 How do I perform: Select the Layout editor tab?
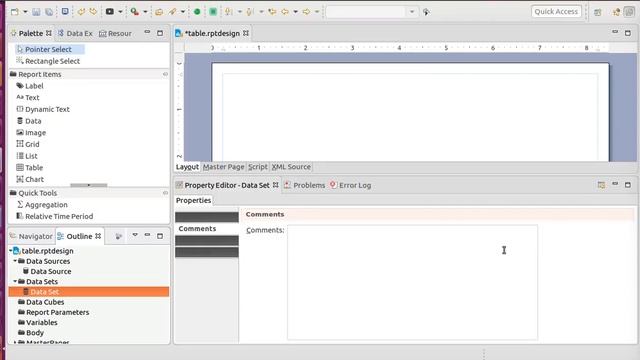pos(187,167)
